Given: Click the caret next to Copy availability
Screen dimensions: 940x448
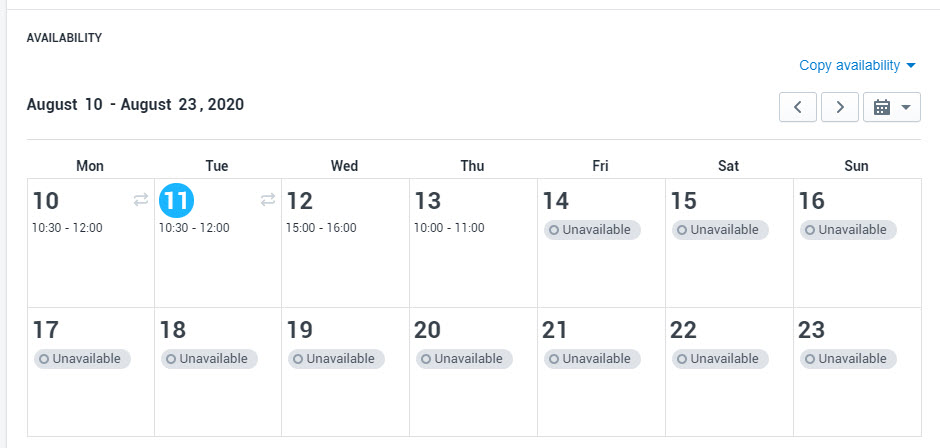Looking at the screenshot, I should click(x=911, y=65).
